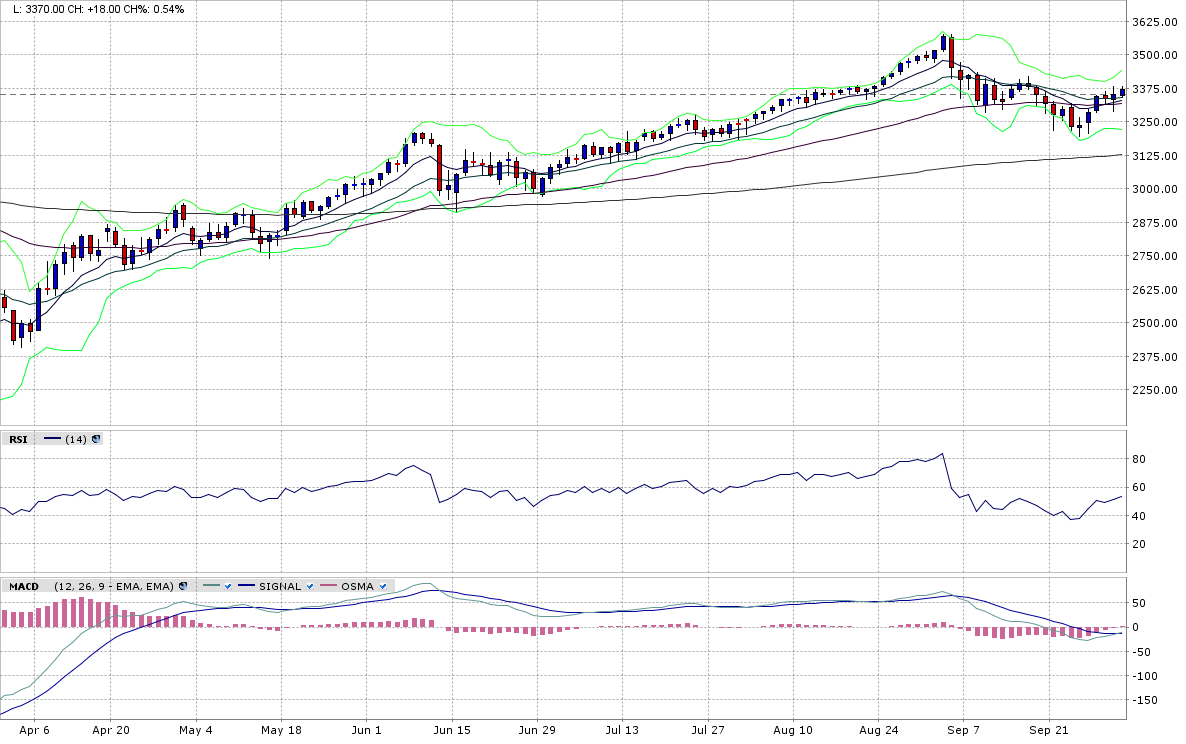Image resolution: width=1186 pixels, height=744 pixels.
Task: Click the 3000.00 price axis label
Action: [1155, 189]
